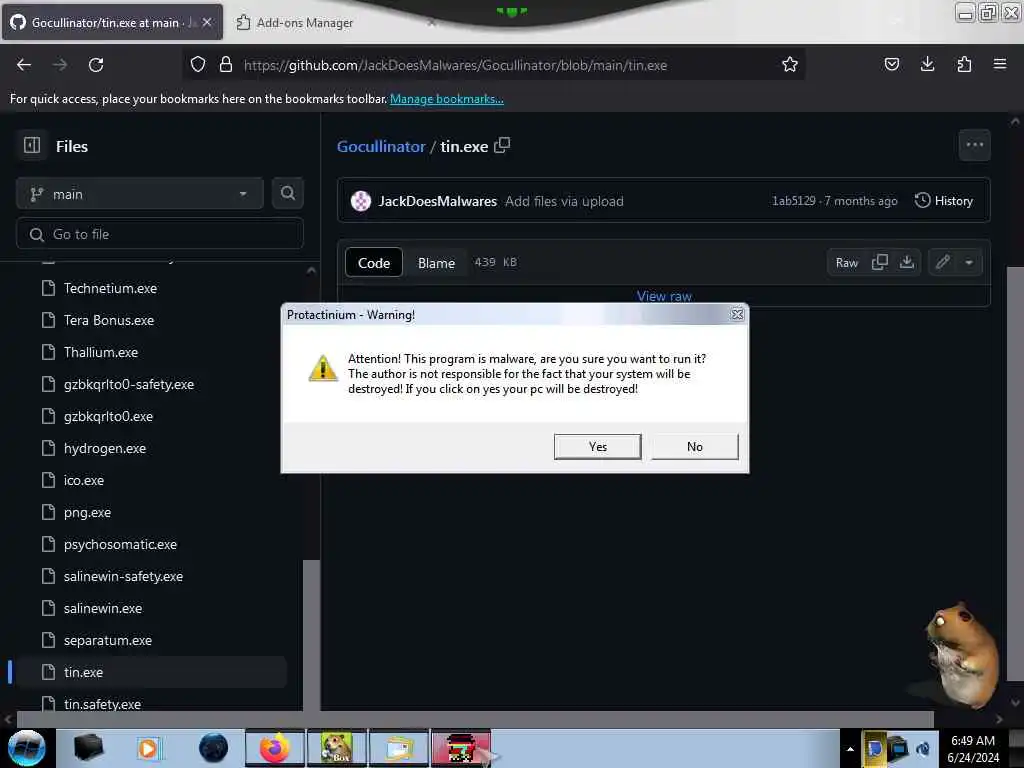View the file History
Viewport: 1024px width, 768px height.
pyautogui.click(x=944, y=200)
